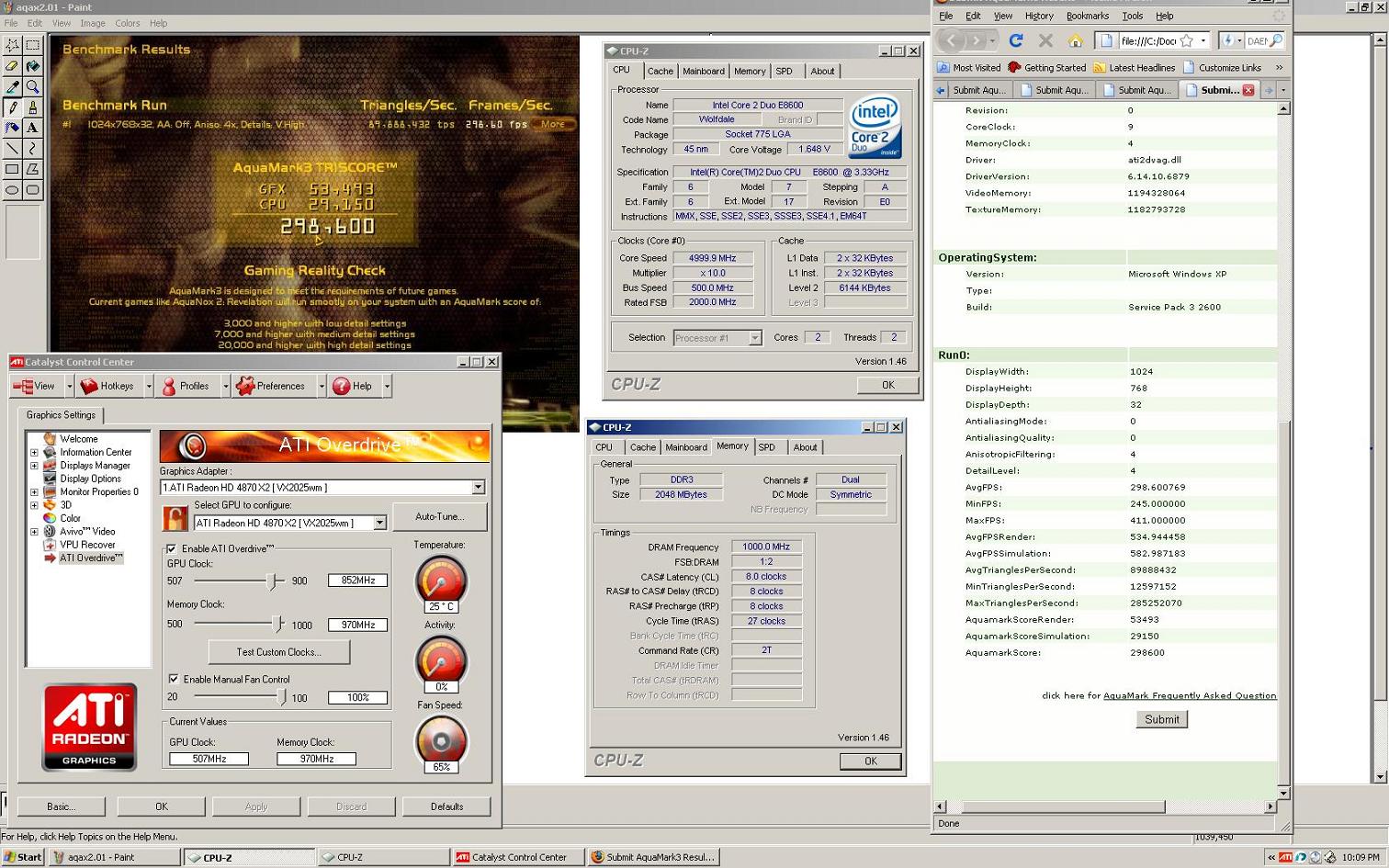
Task: Choose the Eraser tool in Paint
Action: (12, 66)
